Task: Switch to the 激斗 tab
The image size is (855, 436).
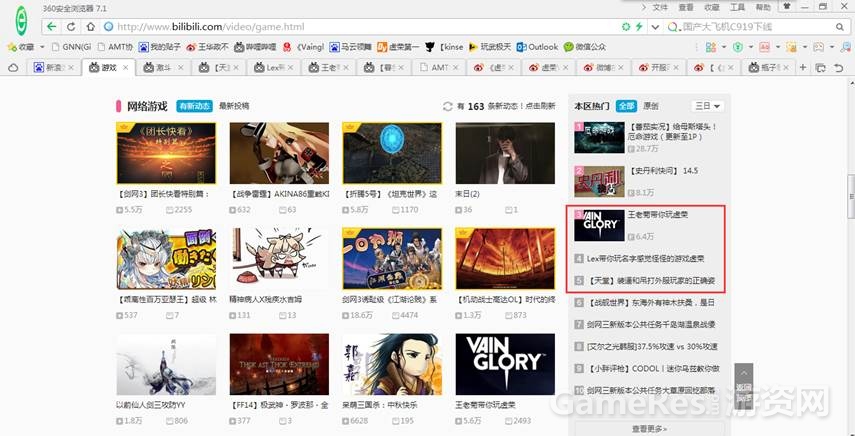Action: tap(163, 68)
